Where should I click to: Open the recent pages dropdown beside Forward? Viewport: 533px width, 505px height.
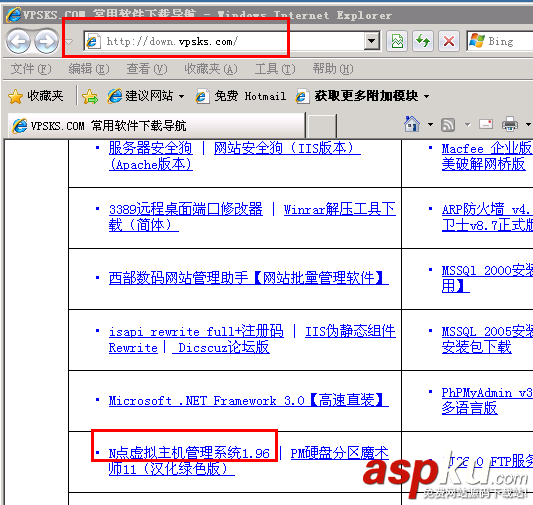point(69,42)
